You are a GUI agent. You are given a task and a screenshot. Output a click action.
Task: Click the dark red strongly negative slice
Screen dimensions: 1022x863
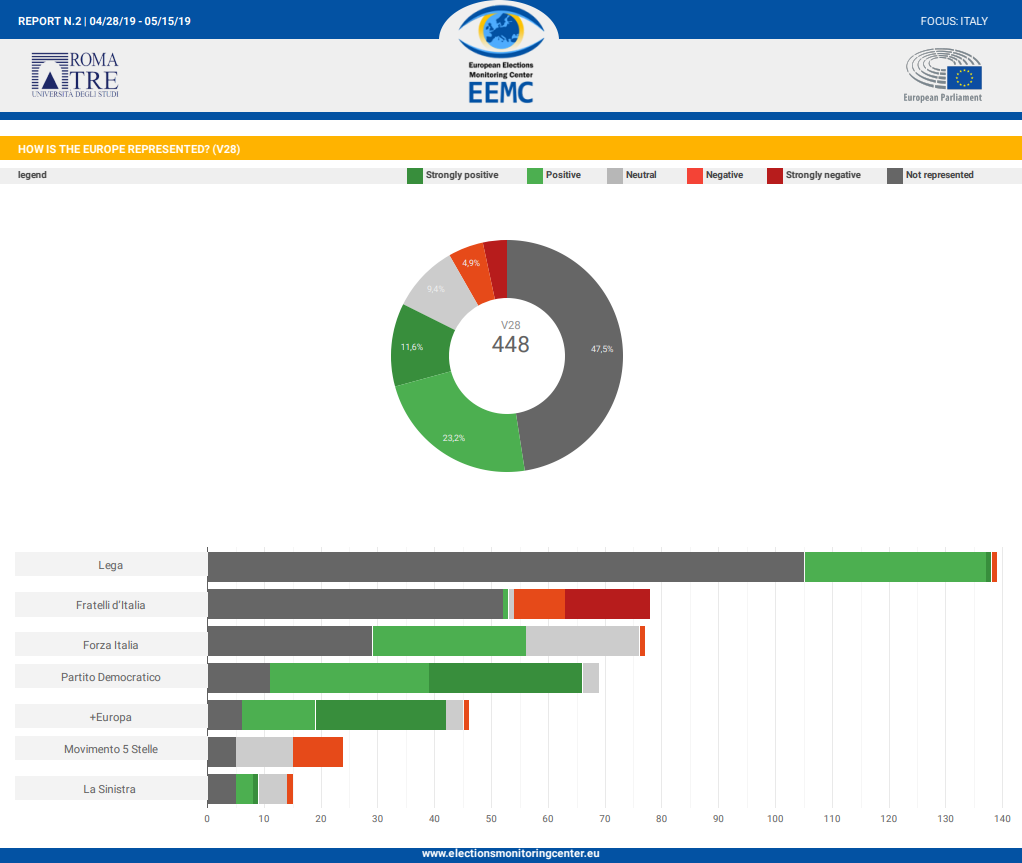[x=497, y=269]
